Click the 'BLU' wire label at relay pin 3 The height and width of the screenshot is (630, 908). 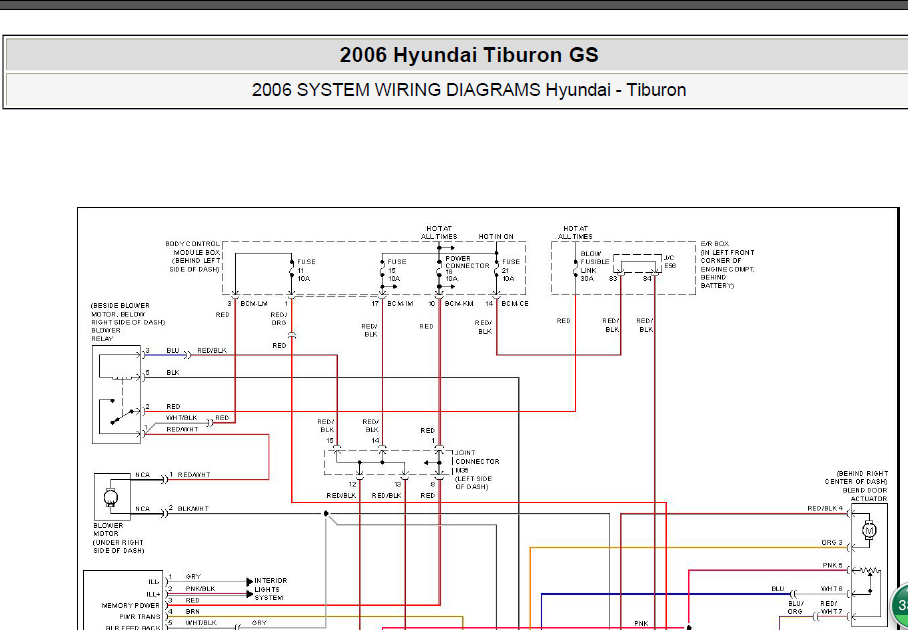[x=173, y=351]
